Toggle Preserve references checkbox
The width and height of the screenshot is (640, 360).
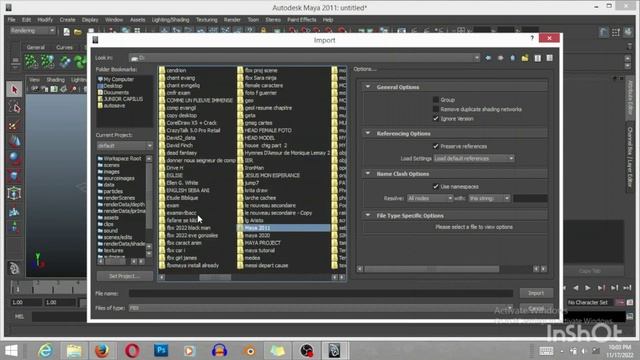(436, 146)
